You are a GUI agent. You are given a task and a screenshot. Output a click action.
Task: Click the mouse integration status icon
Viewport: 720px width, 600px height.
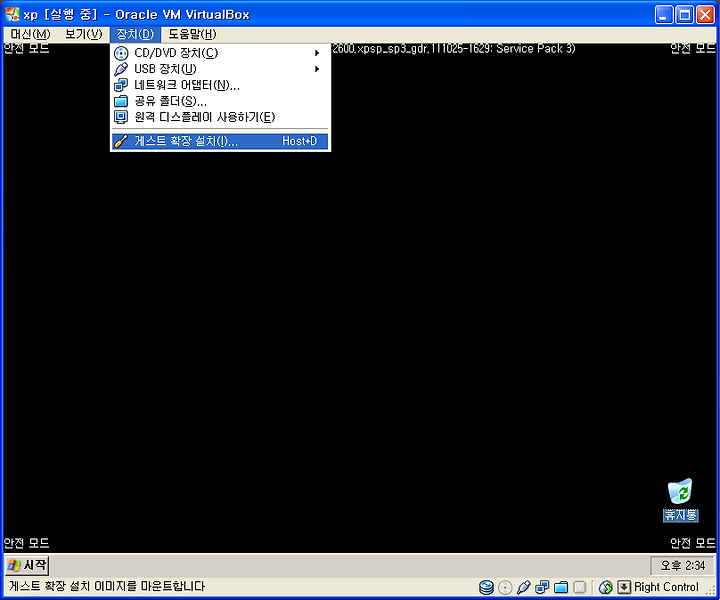(606, 587)
